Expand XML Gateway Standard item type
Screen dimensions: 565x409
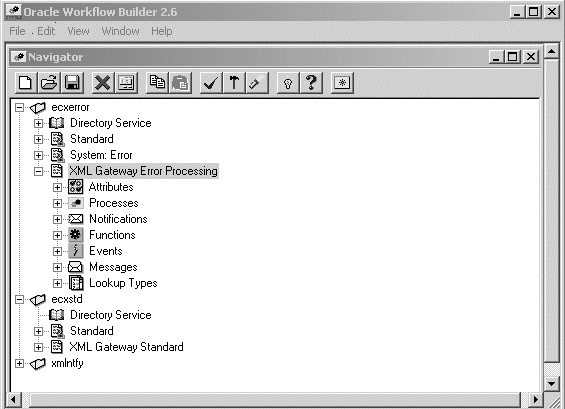pyautogui.click(x=38, y=347)
